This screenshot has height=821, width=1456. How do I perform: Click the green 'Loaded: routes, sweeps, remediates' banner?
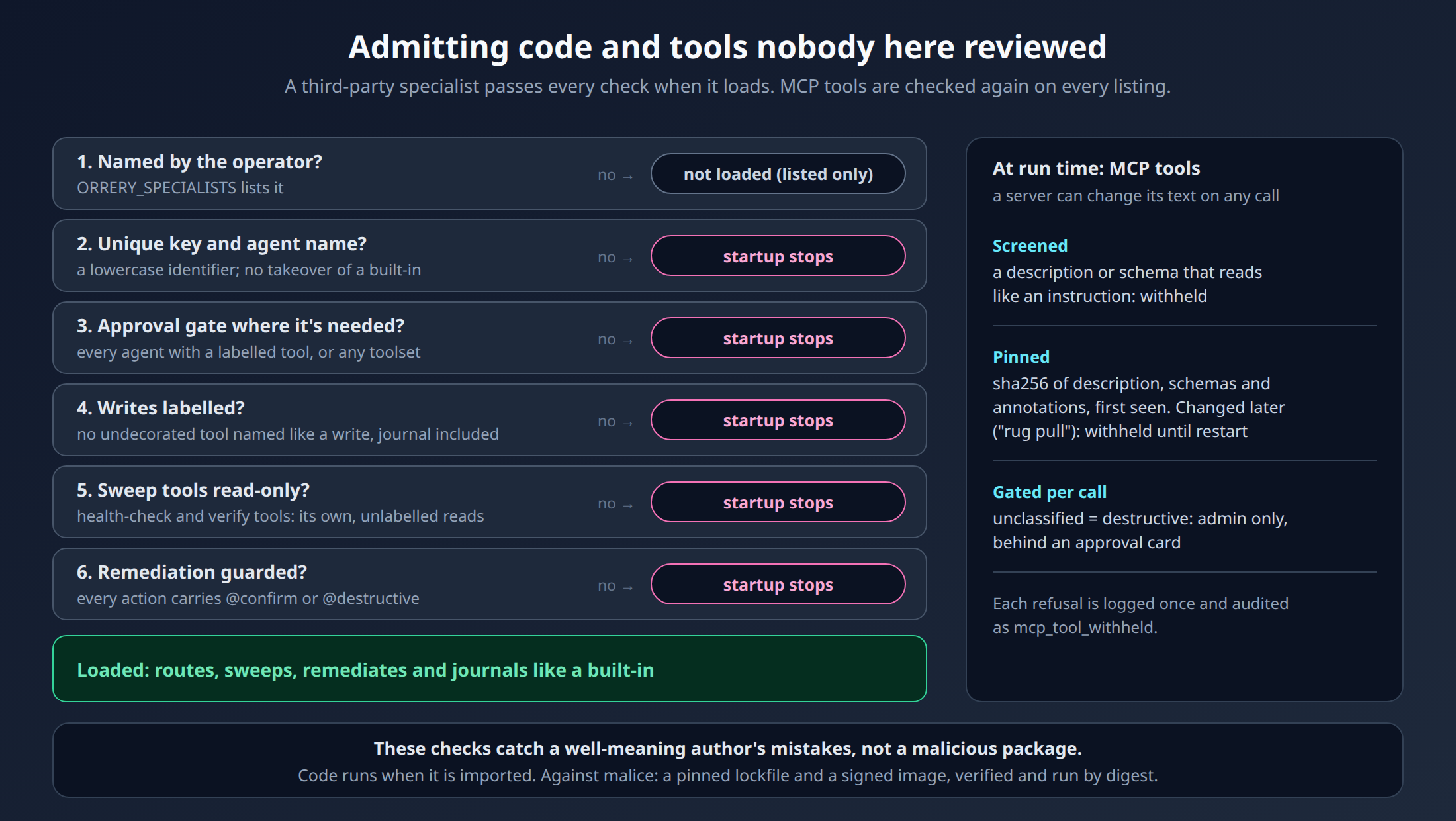(x=490, y=669)
